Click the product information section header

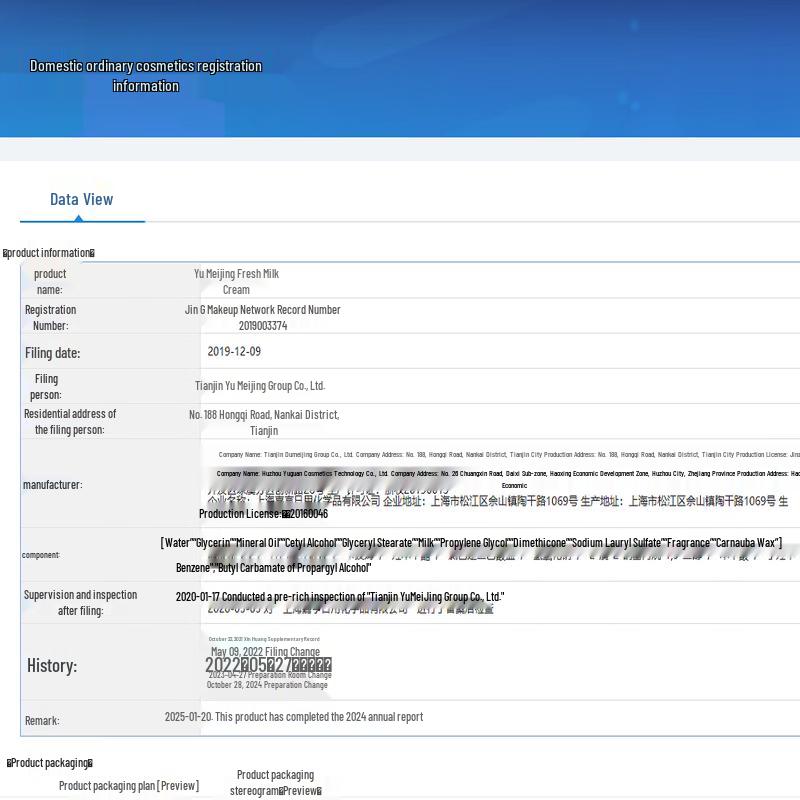[x=49, y=253]
